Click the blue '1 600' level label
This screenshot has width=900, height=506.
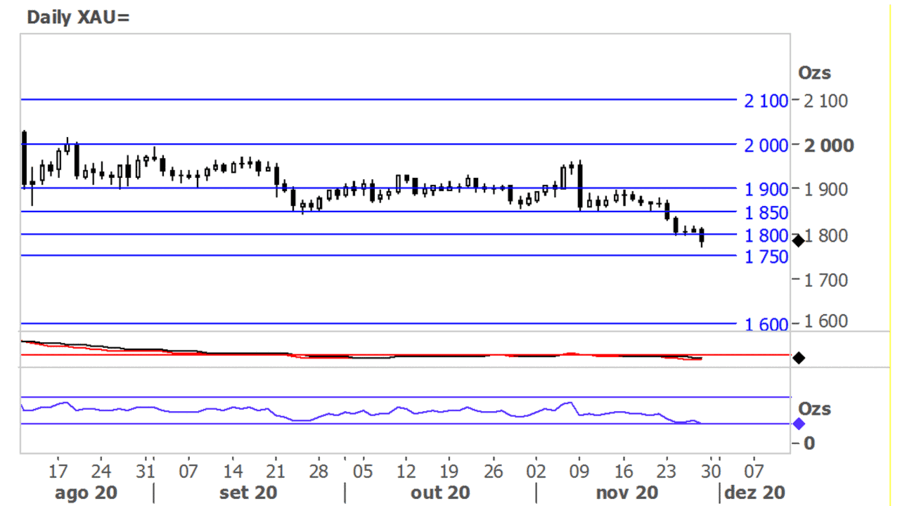[x=766, y=325]
